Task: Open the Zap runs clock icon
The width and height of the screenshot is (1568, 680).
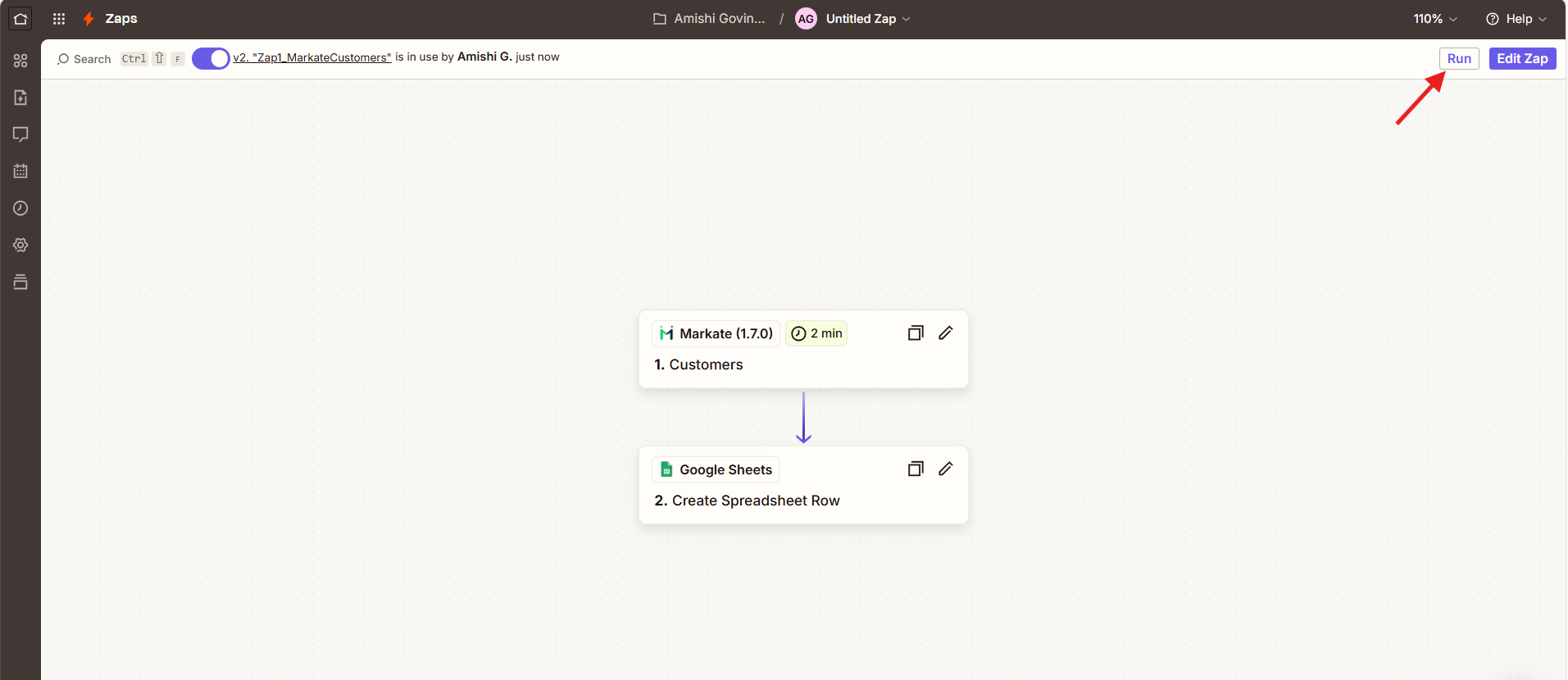Action: pyautogui.click(x=20, y=208)
